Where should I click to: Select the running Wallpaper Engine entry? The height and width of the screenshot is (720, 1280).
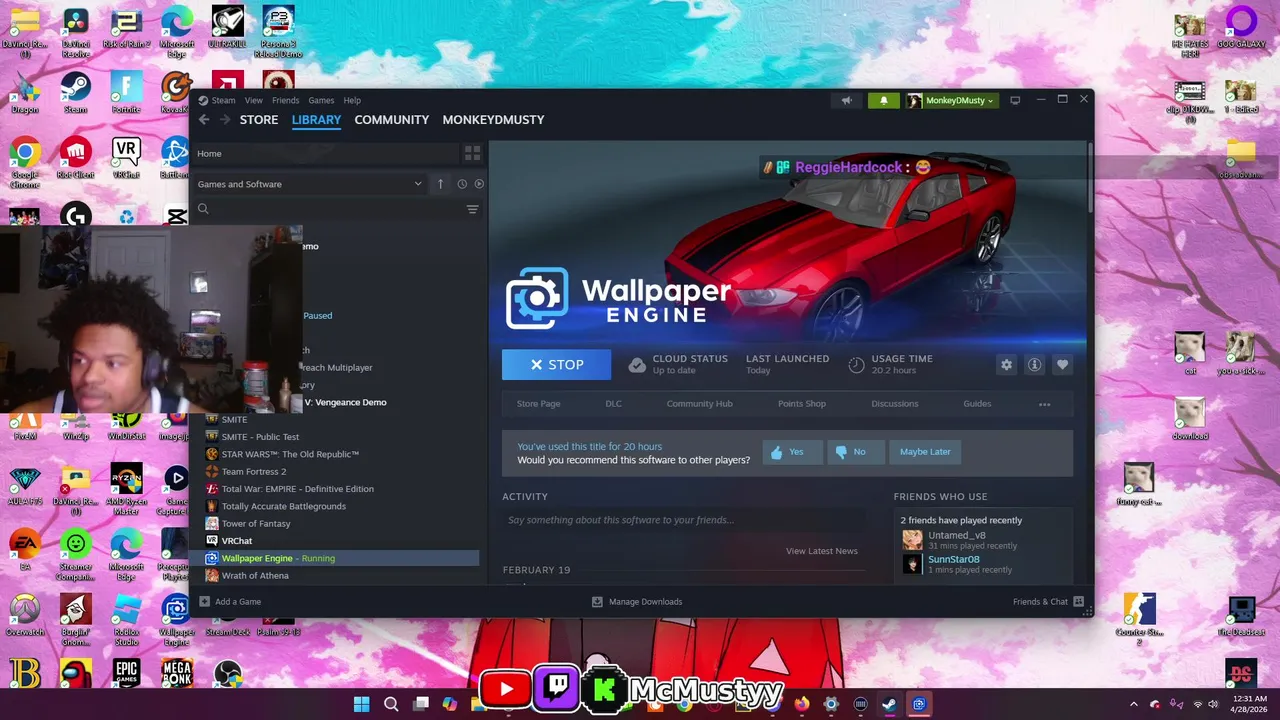click(x=334, y=558)
